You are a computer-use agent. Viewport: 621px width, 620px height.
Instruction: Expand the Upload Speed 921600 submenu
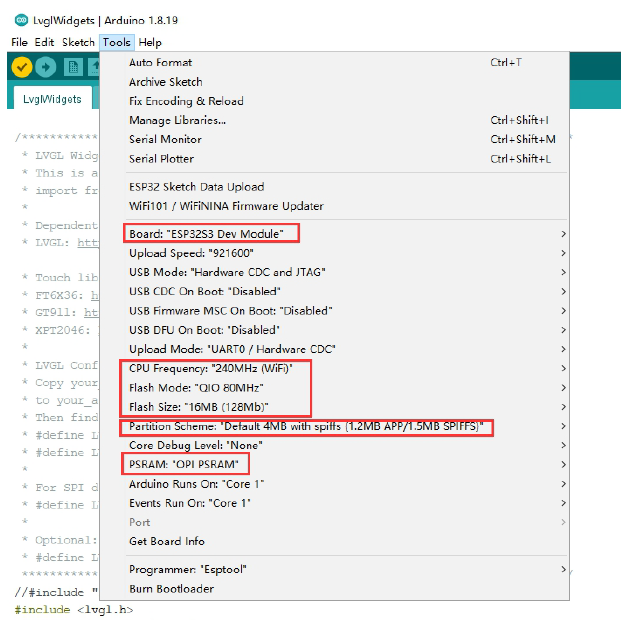coord(334,253)
